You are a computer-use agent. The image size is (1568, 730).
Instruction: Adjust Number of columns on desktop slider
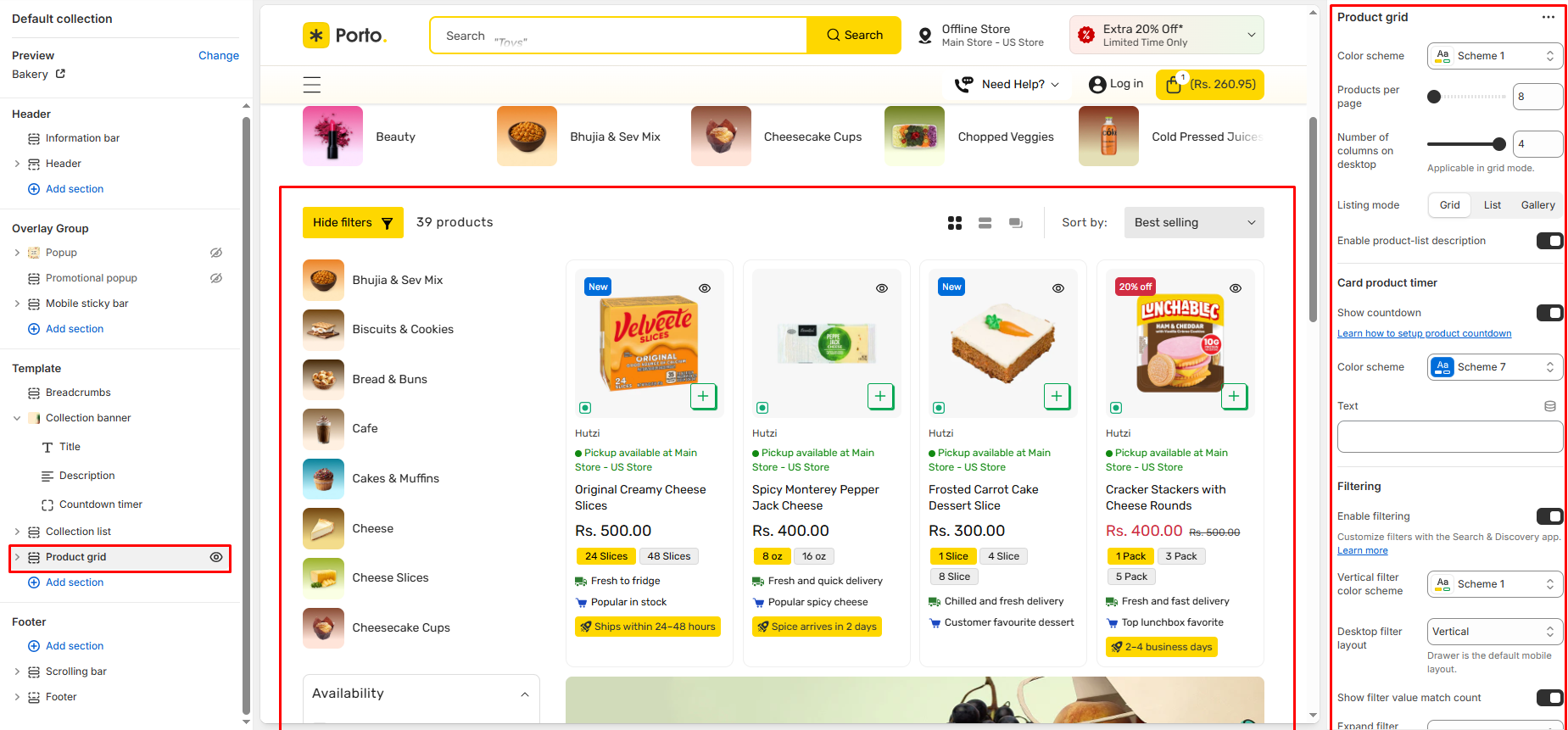point(1498,144)
